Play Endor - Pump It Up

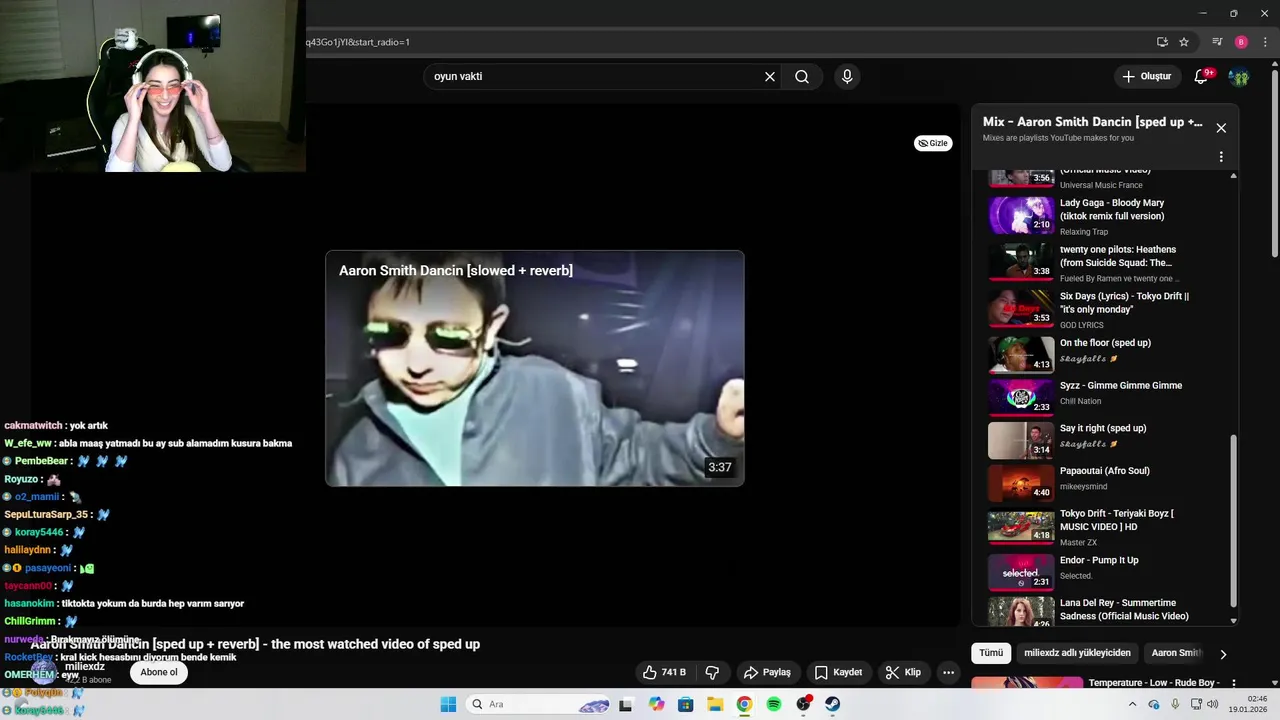click(x=1108, y=572)
